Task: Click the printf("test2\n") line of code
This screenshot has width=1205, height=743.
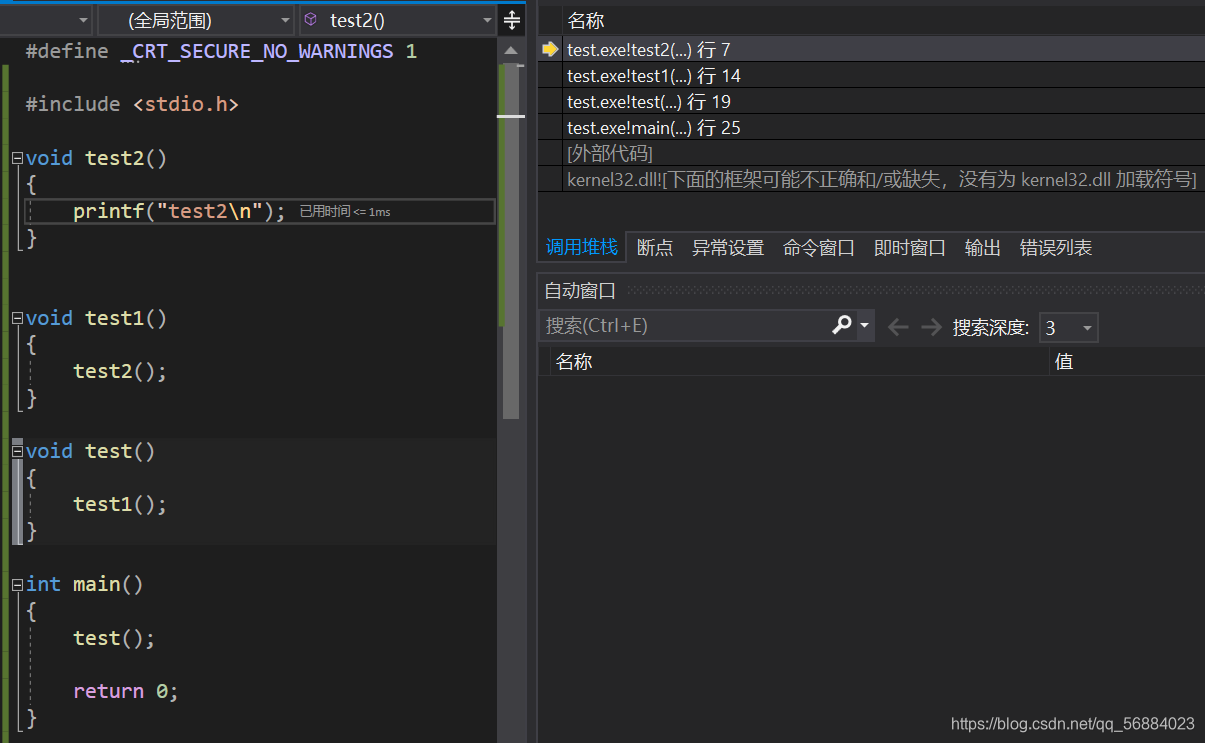Action: tap(180, 211)
